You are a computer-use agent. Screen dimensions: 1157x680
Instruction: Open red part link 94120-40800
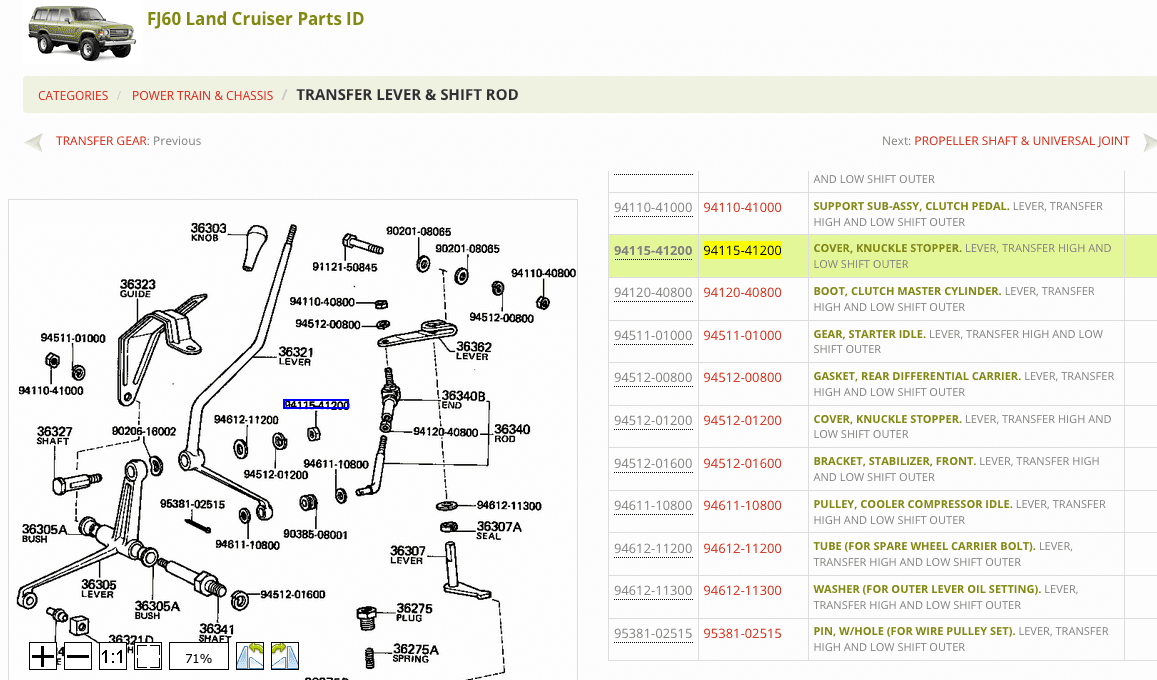[x=742, y=292]
